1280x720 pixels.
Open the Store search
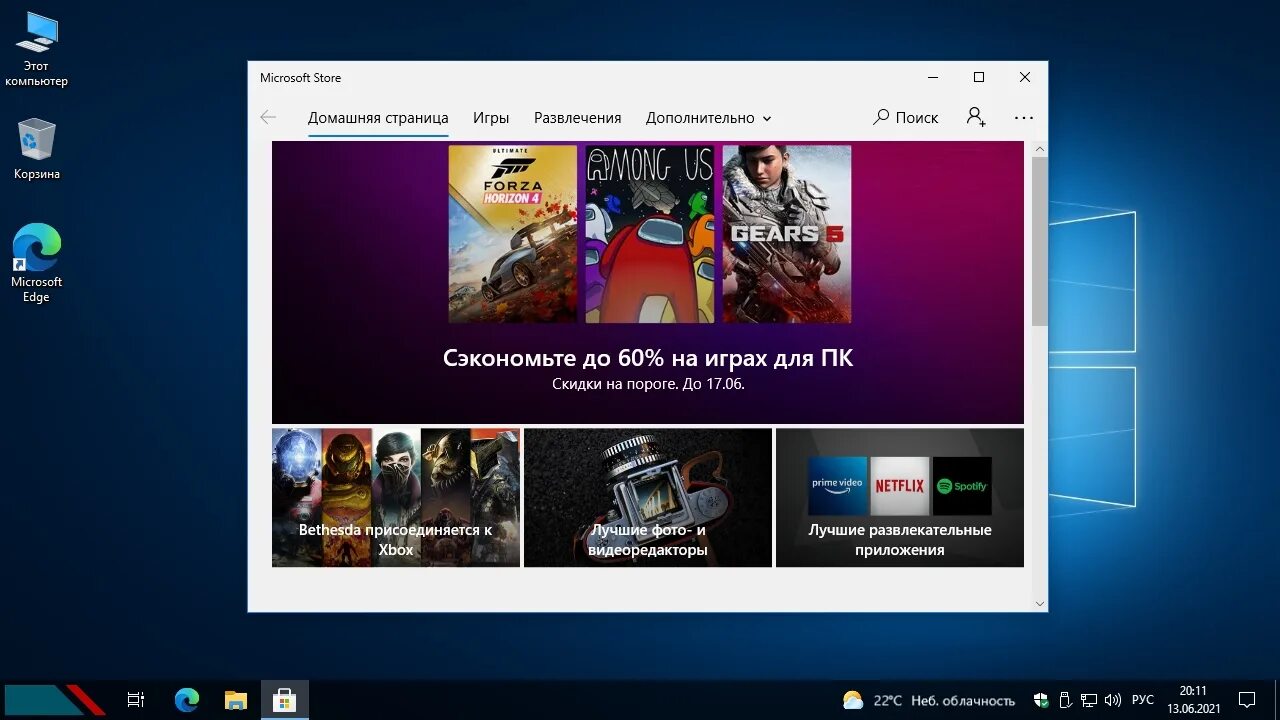[x=905, y=117]
